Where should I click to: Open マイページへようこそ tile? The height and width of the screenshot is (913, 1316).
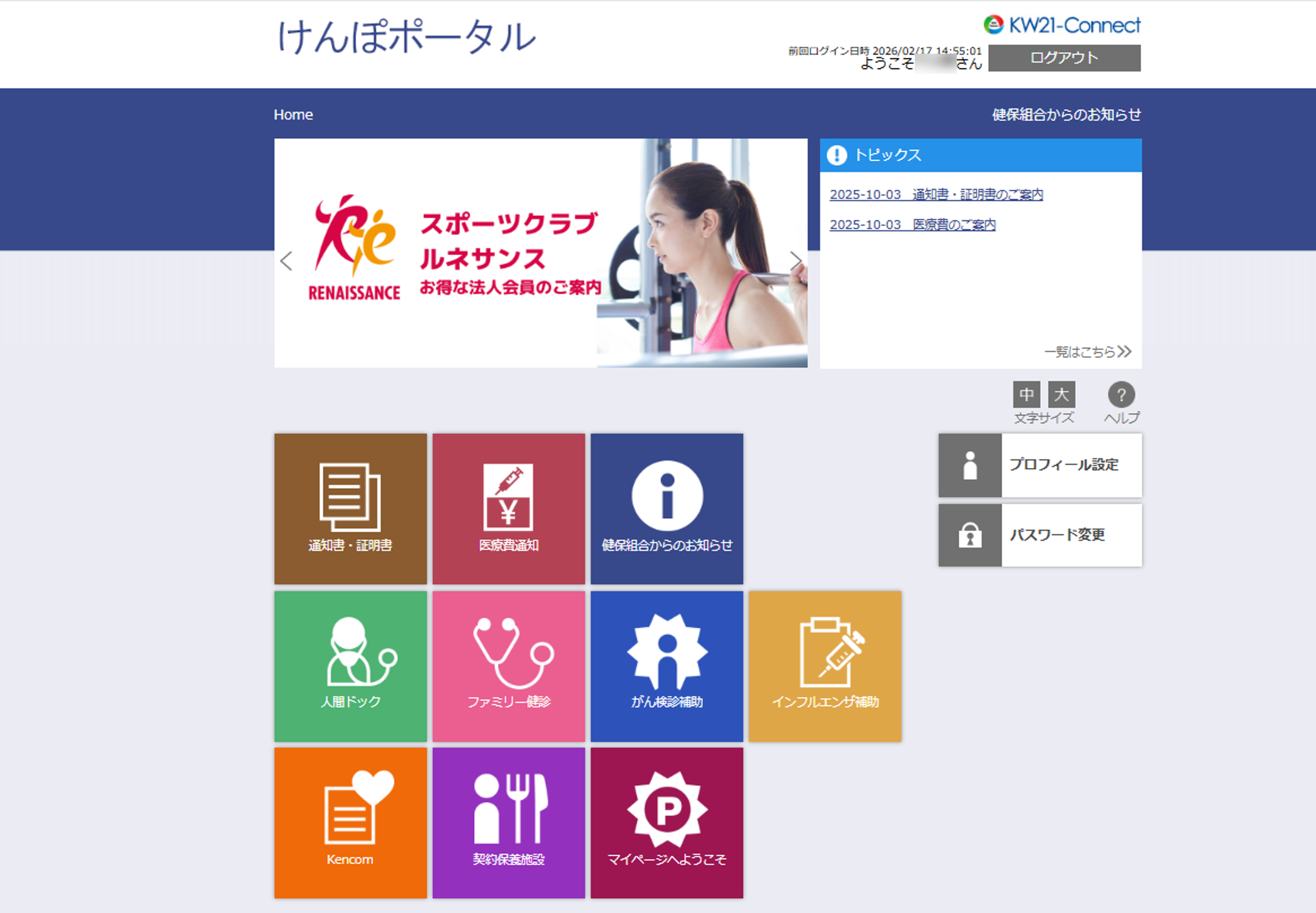coord(667,823)
